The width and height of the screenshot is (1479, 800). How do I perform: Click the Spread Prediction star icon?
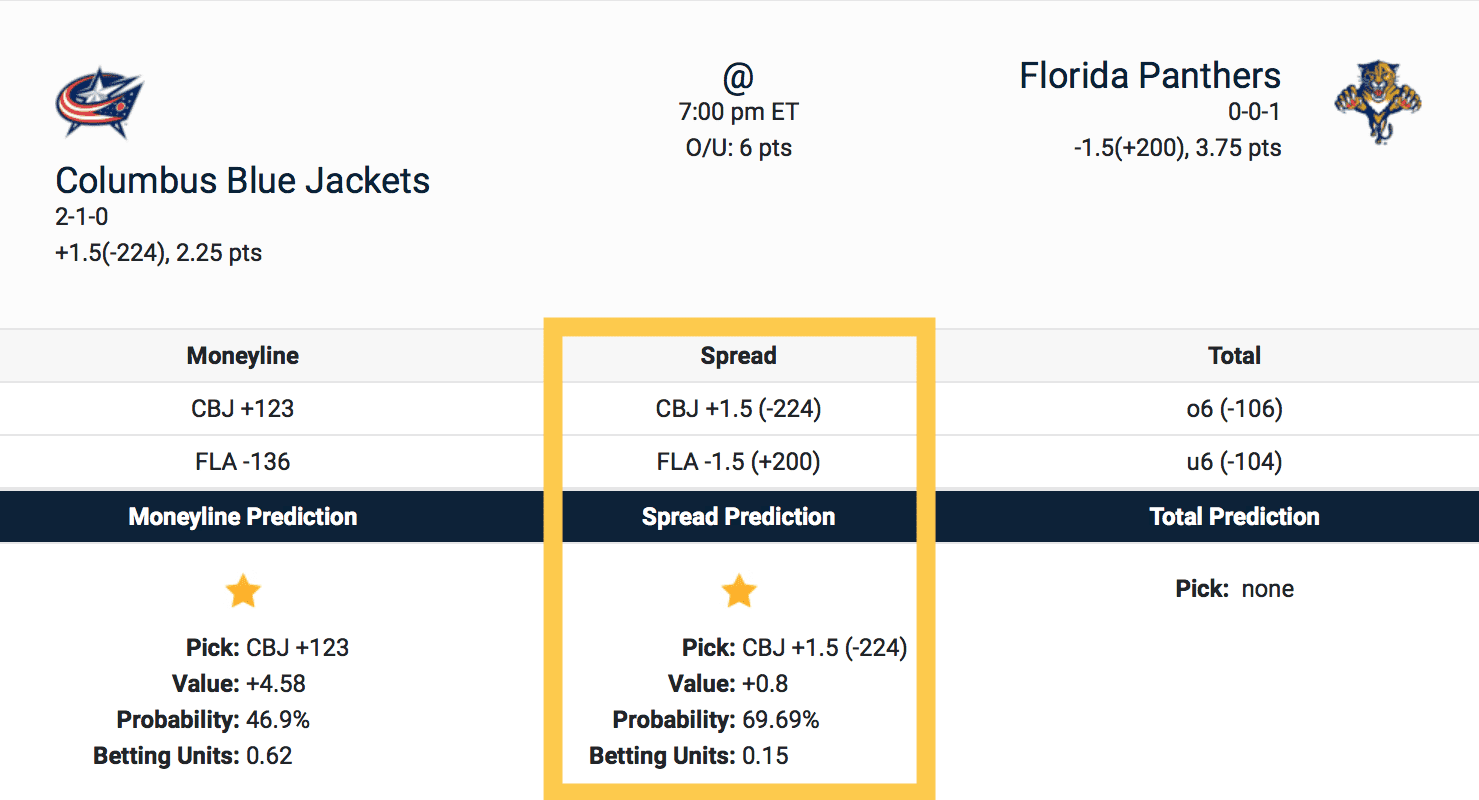pos(739,591)
